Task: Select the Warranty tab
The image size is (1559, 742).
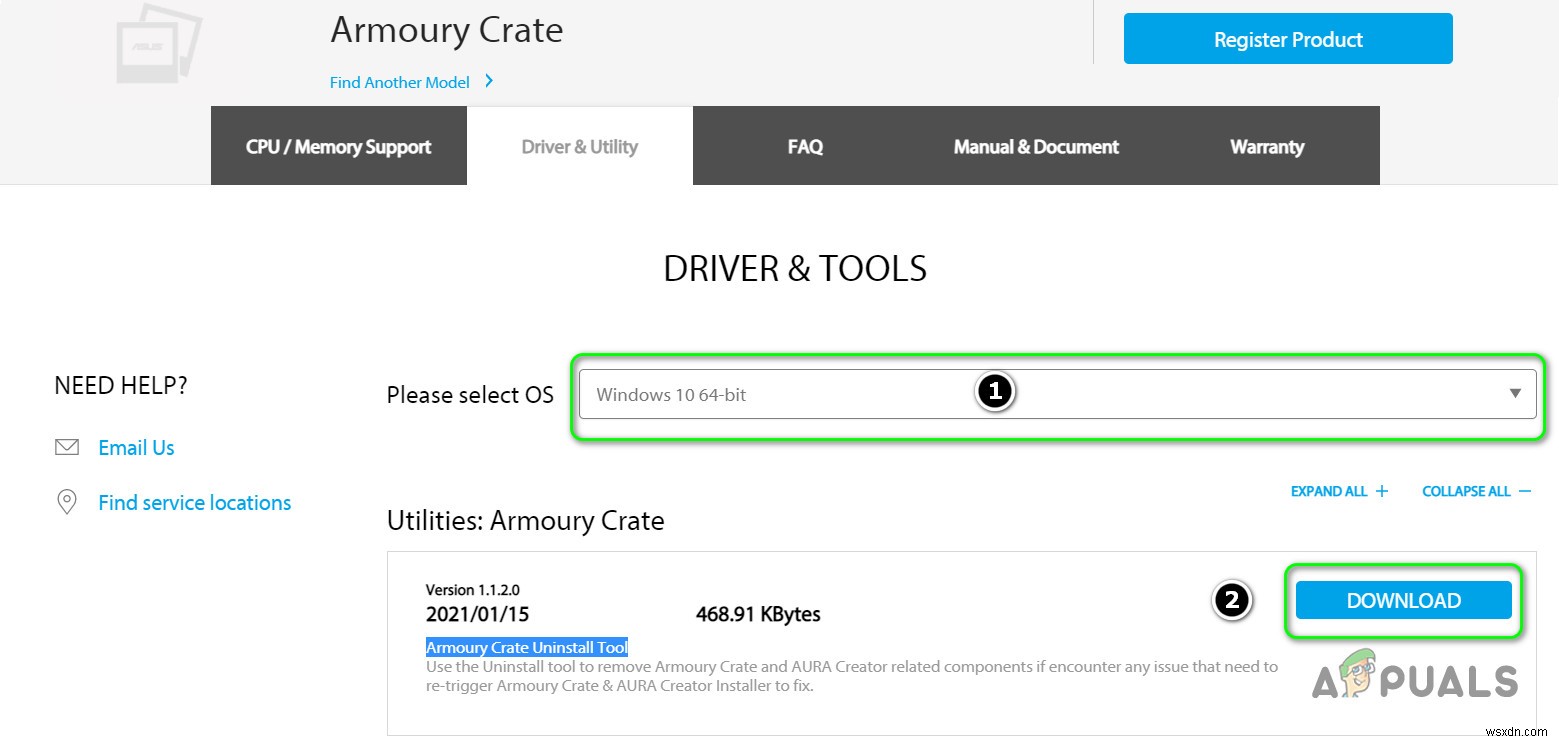Action: pyautogui.click(x=1266, y=147)
